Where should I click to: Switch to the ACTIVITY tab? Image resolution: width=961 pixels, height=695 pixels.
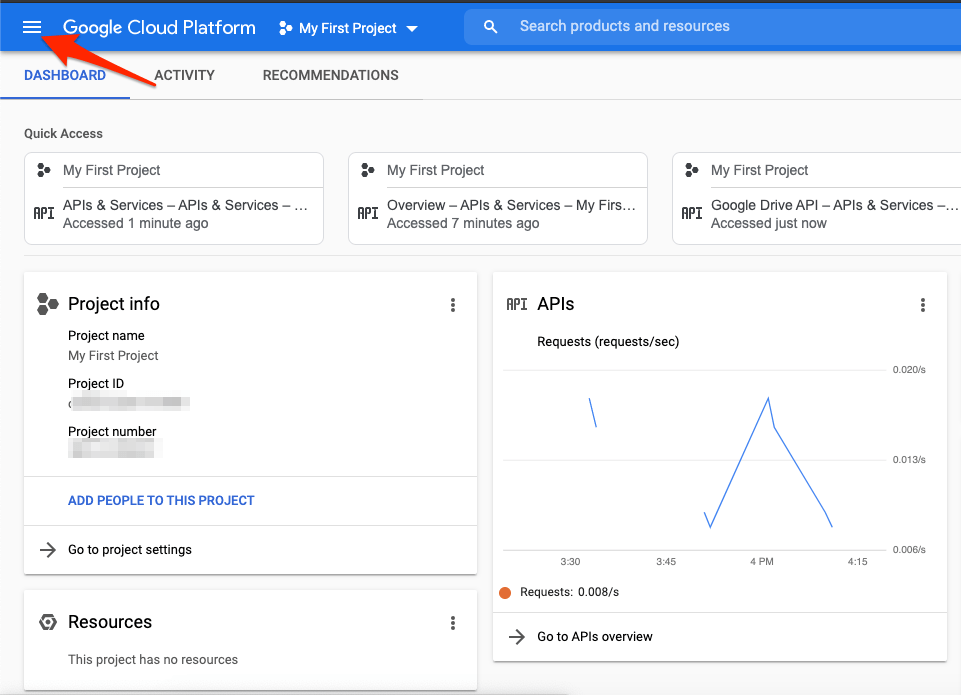click(184, 75)
